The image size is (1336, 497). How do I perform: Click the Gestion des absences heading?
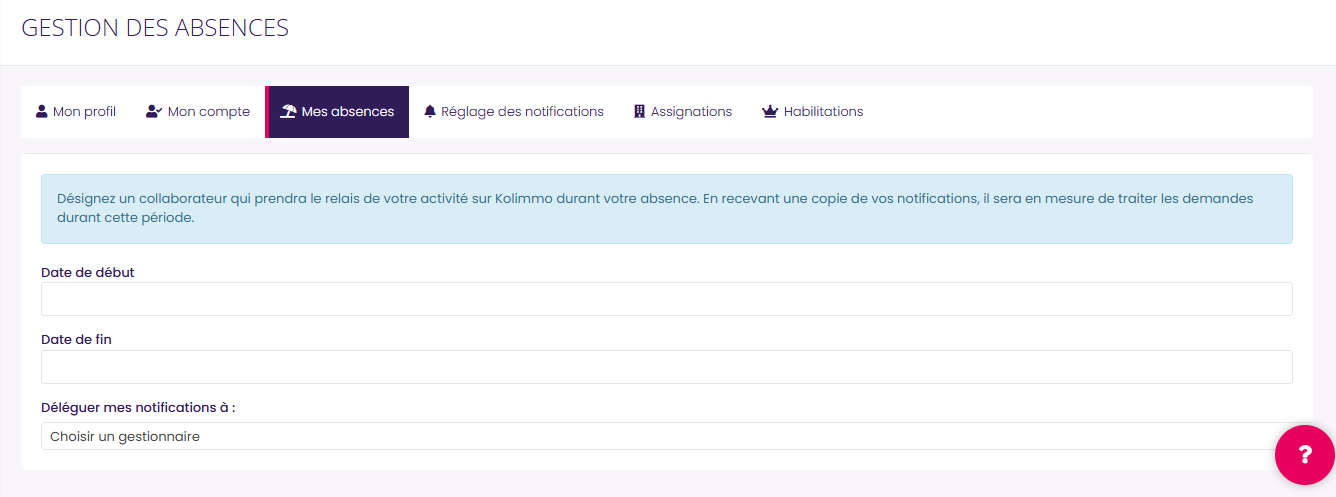tap(155, 28)
